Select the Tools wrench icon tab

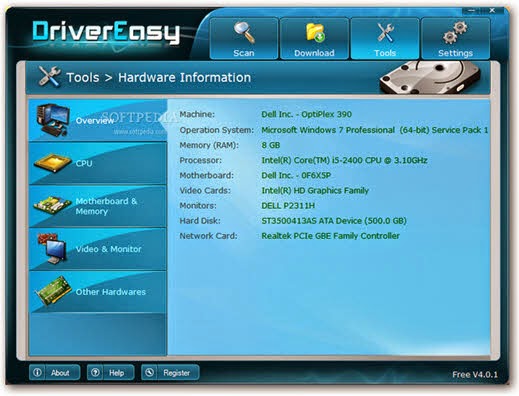pos(385,33)
